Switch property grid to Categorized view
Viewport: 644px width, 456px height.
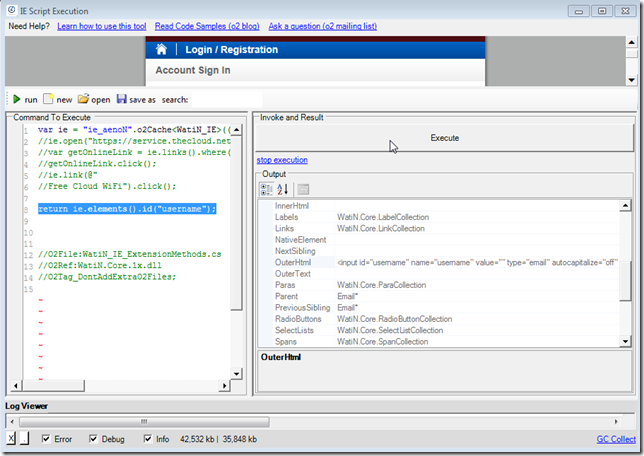[267, 189]
